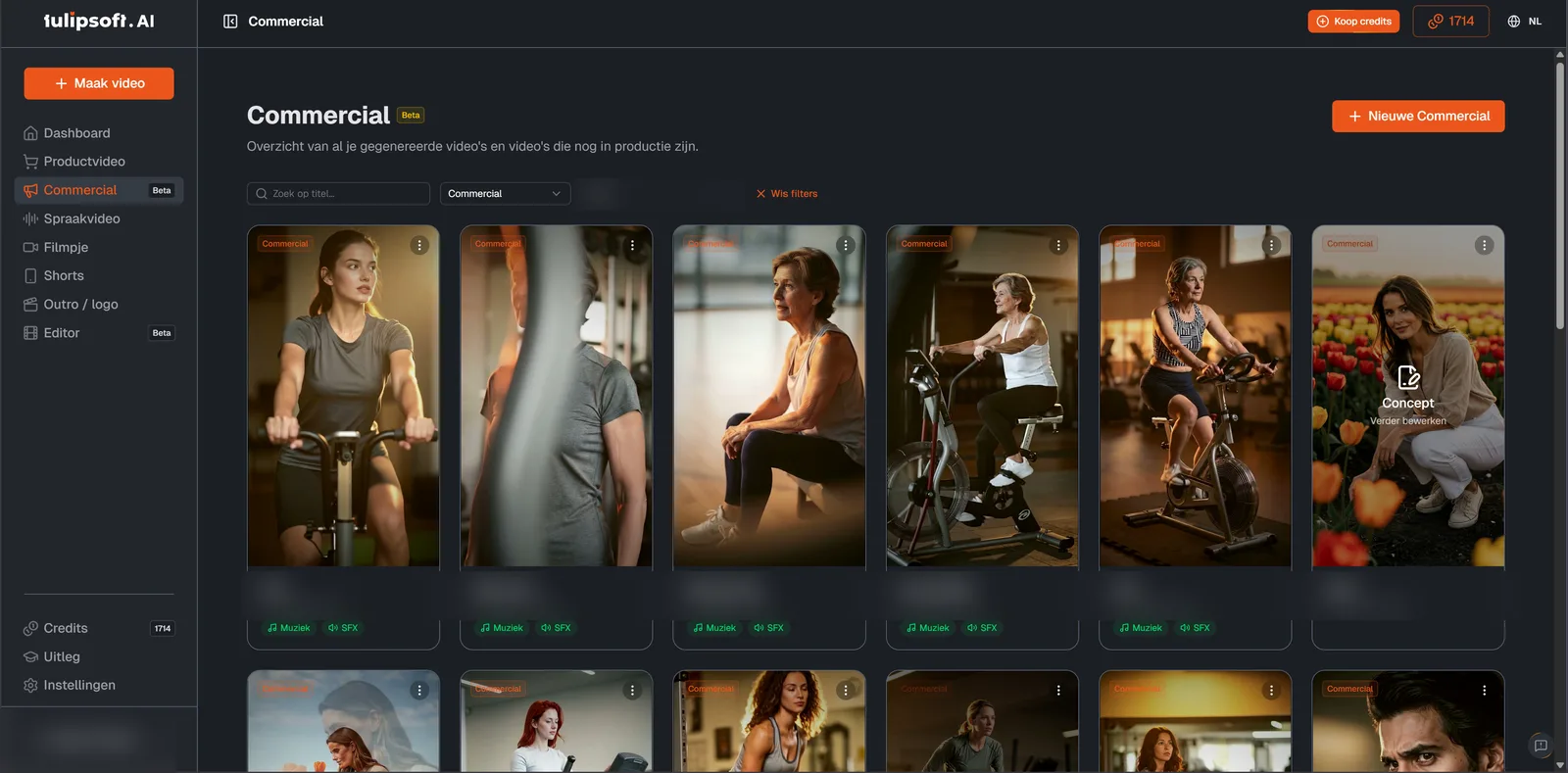Image resolution: width=1568 pixels, height=773 pixels.
Task: Click the feedback chat icon bottom right
Action: (1541, 746)
